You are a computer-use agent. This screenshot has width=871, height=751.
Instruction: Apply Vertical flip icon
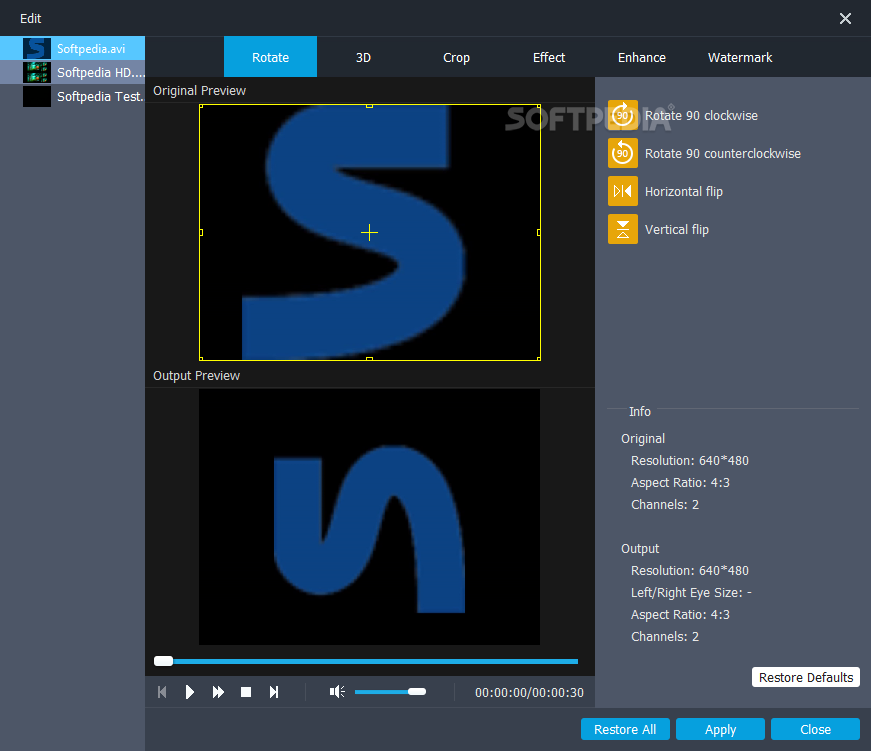(623, 229)
